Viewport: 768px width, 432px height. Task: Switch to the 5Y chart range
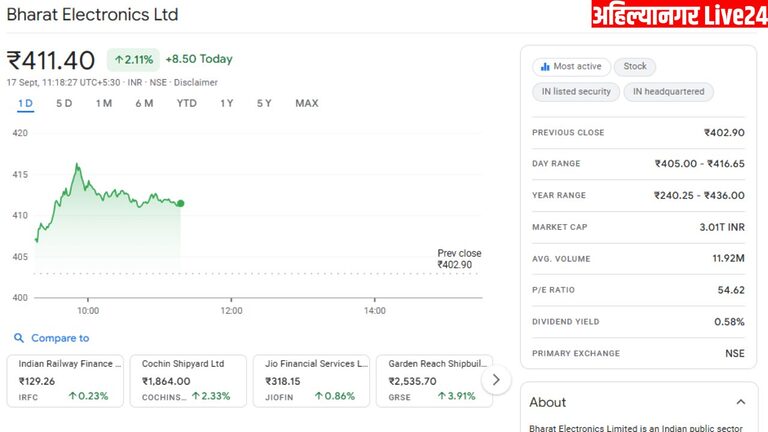(x=264, y=103)
